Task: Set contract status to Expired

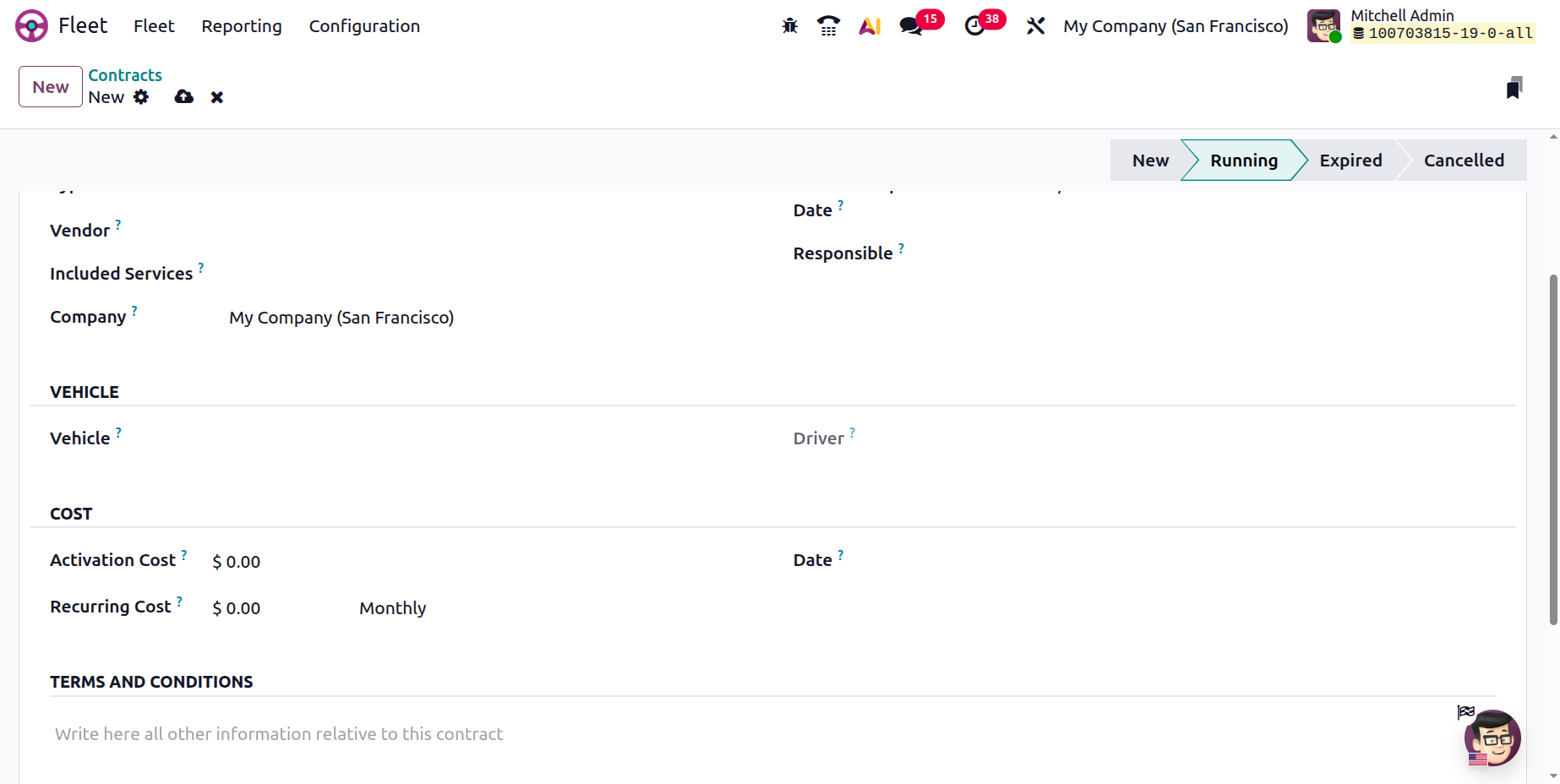Action: (x=1350, y=161)
